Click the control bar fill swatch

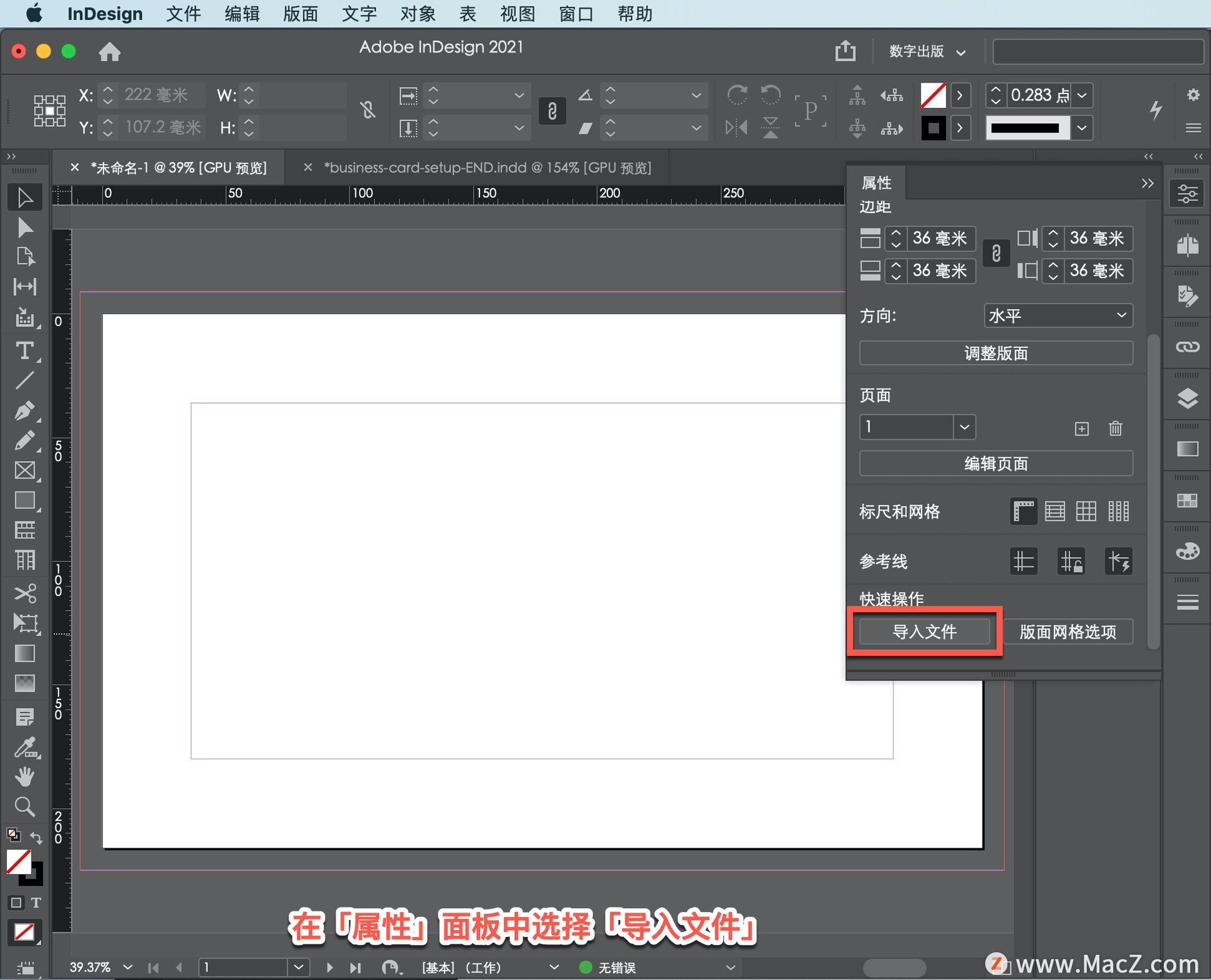(933, 95)
